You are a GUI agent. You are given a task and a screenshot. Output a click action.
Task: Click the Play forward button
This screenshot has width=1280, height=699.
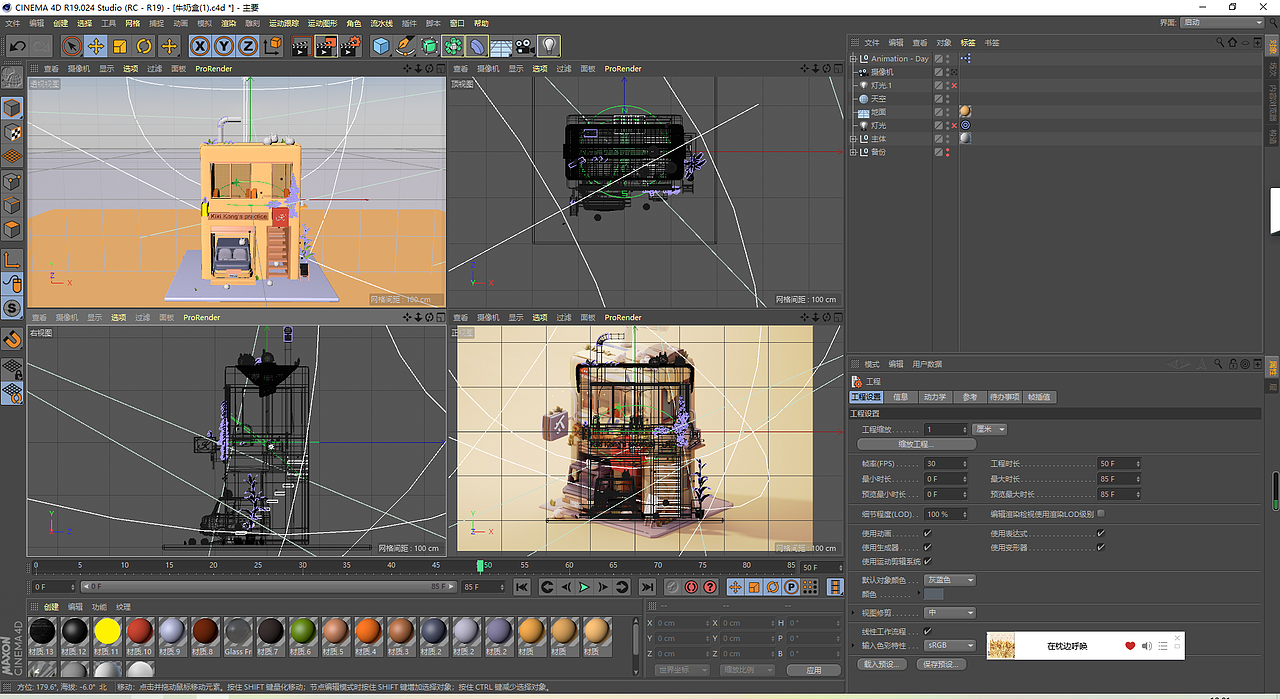coord(584,587)
